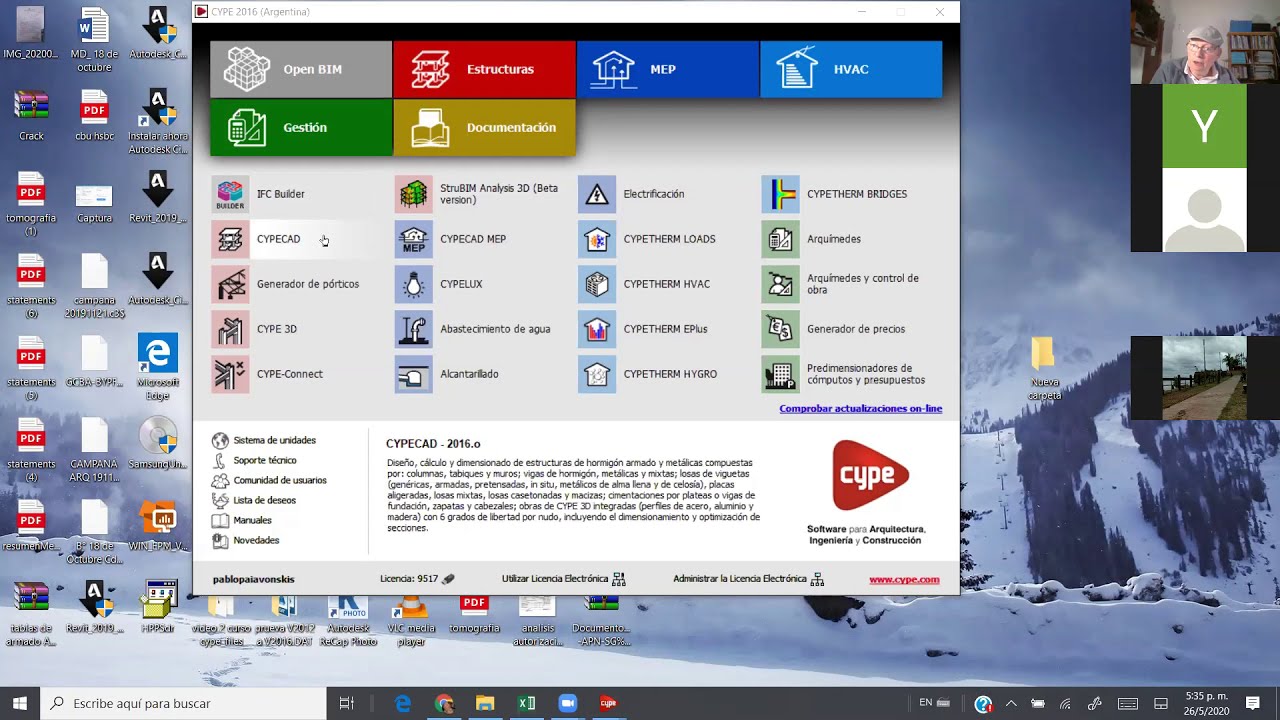Switch to the MEP category
This screenshot has width=1280, height=720.
pyautogui.click(x=668, y=69)
